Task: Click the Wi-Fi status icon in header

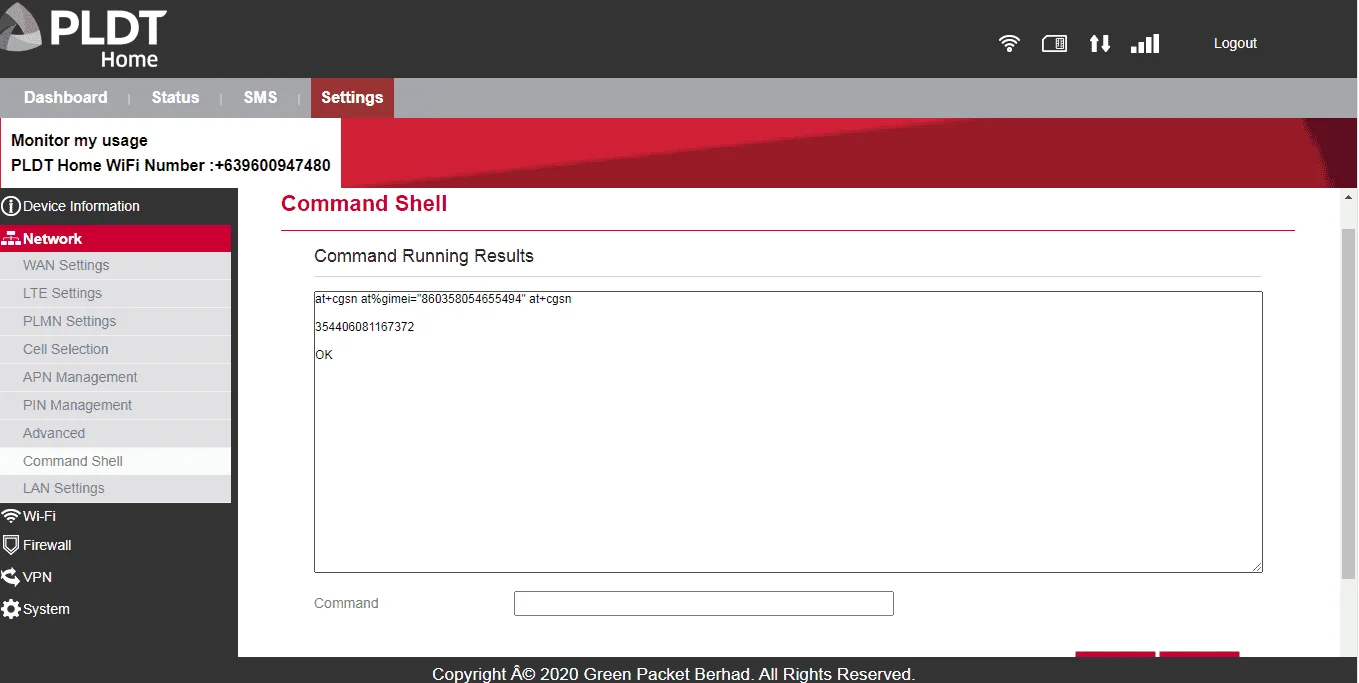Action: pos(1010,44)
